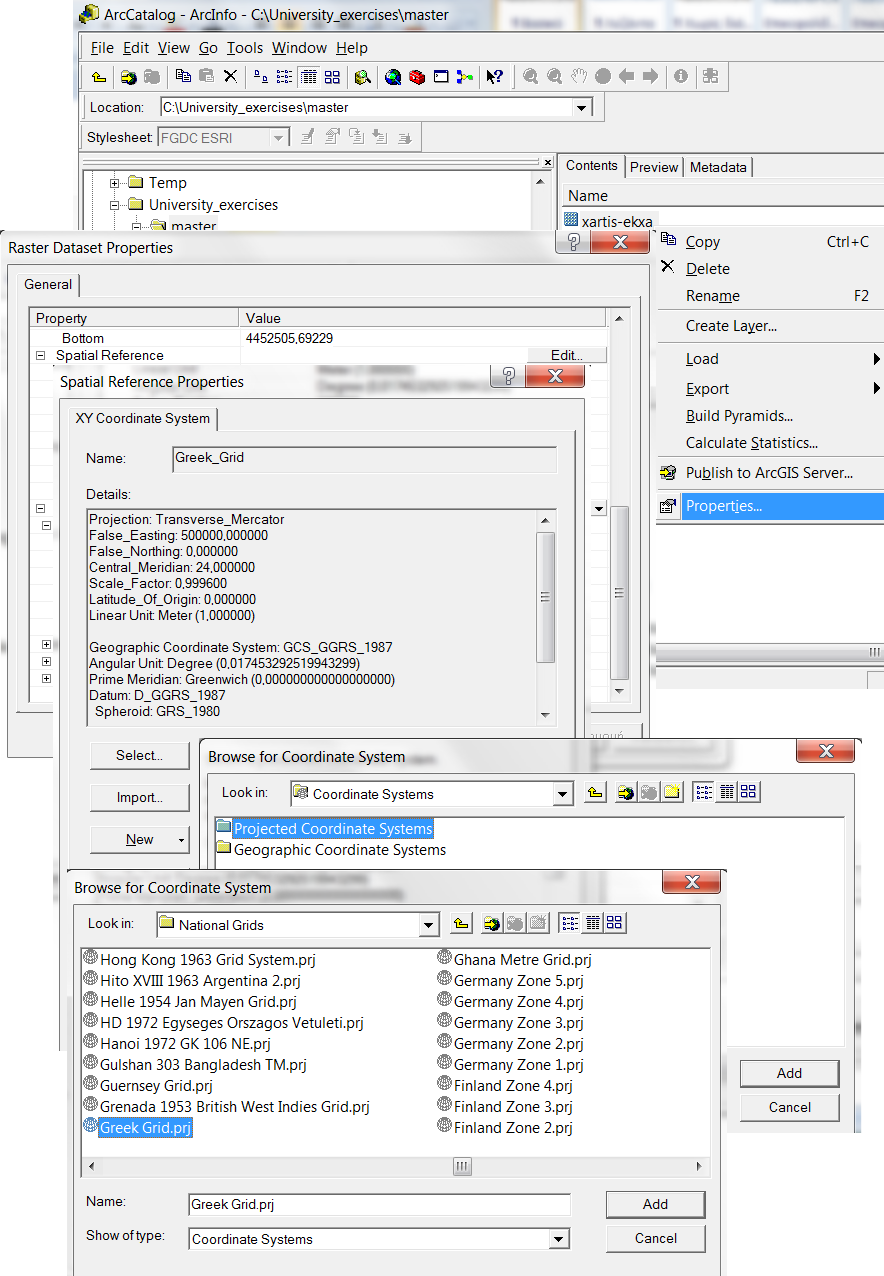Open the Stylesheet FGDC ESRI dropdown

280,138
